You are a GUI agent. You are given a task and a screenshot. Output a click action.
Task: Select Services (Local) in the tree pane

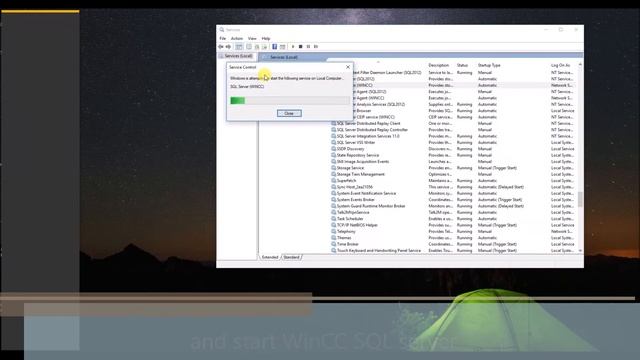coord(238,56)
